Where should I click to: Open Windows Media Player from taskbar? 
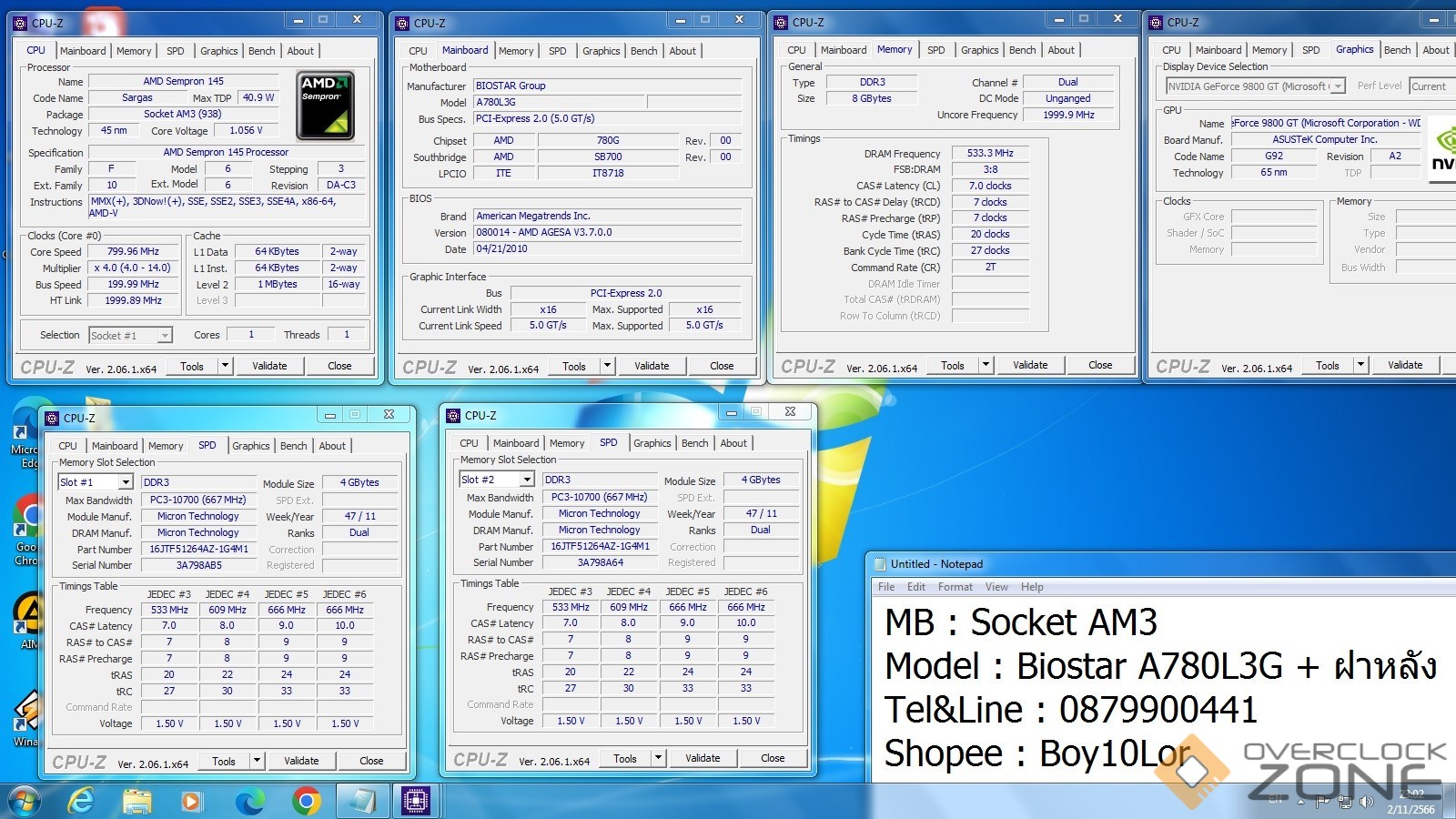click(x=191, y=801)
